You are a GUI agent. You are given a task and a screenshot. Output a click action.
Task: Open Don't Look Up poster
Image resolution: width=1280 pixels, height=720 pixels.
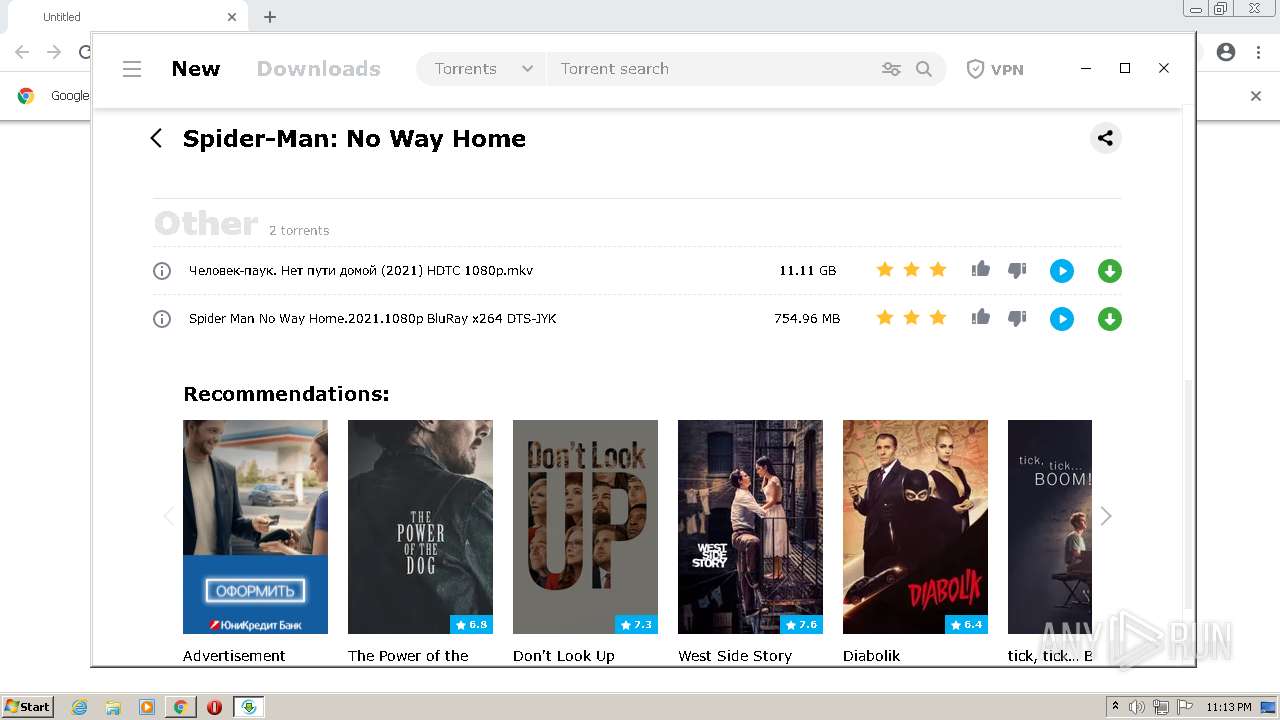(585, 527)
